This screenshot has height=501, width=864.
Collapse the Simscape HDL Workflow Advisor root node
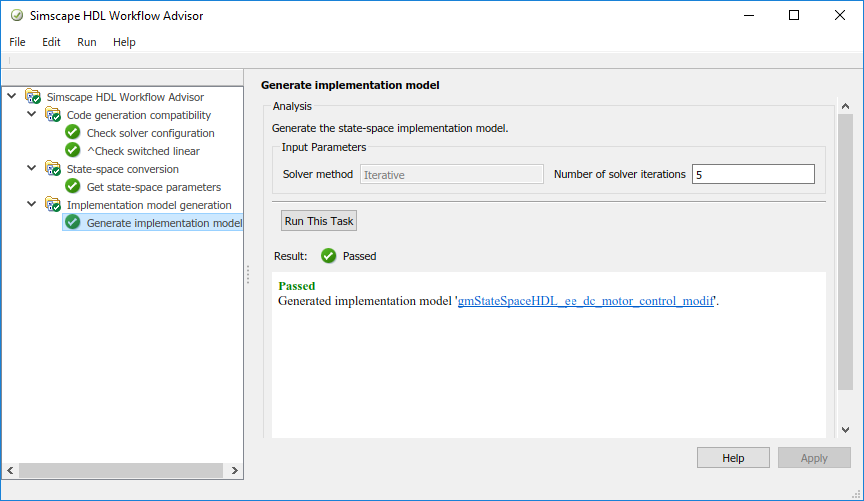[12, 97]
